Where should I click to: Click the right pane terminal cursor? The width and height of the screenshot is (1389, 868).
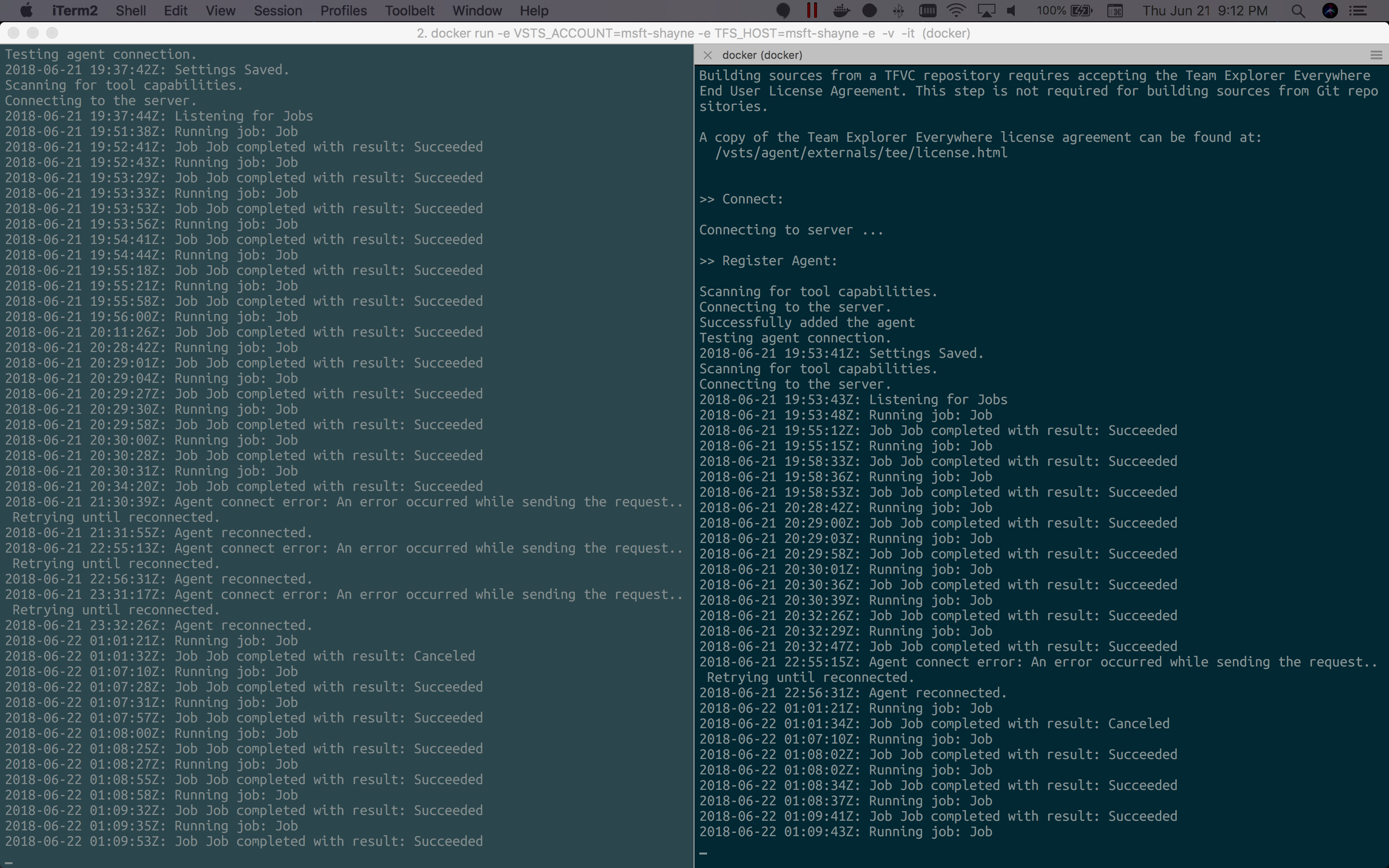coord(703,853)
